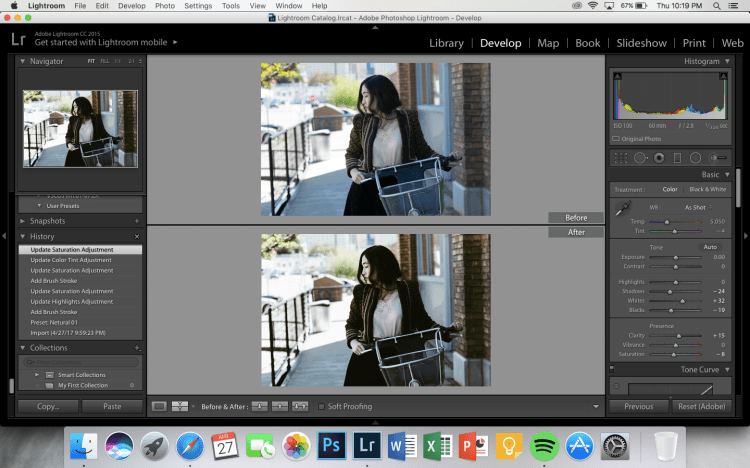Image resolution: width=750 pixels, height=468 pixels.
Task: Switch to the Library module
Action: coord(446,43)
